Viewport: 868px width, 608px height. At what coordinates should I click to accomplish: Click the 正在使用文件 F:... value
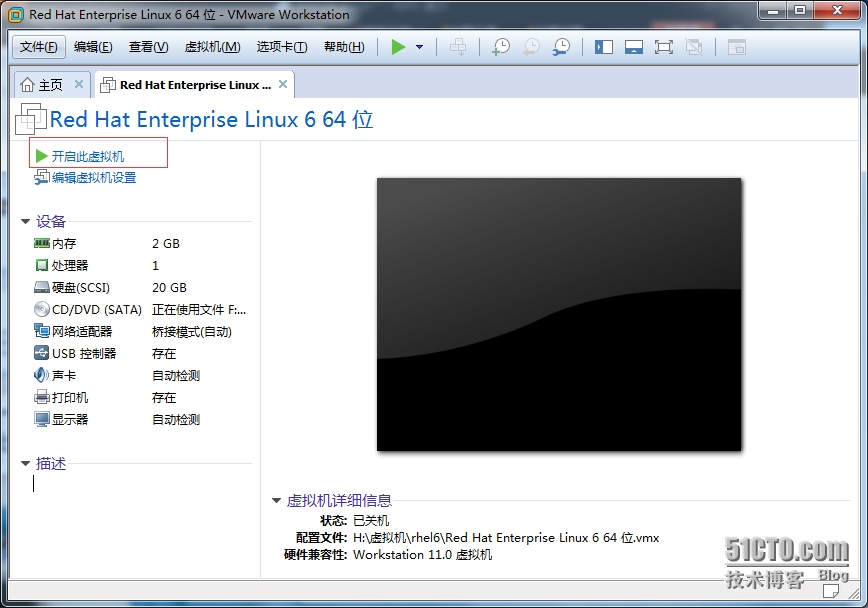(199, 310)
